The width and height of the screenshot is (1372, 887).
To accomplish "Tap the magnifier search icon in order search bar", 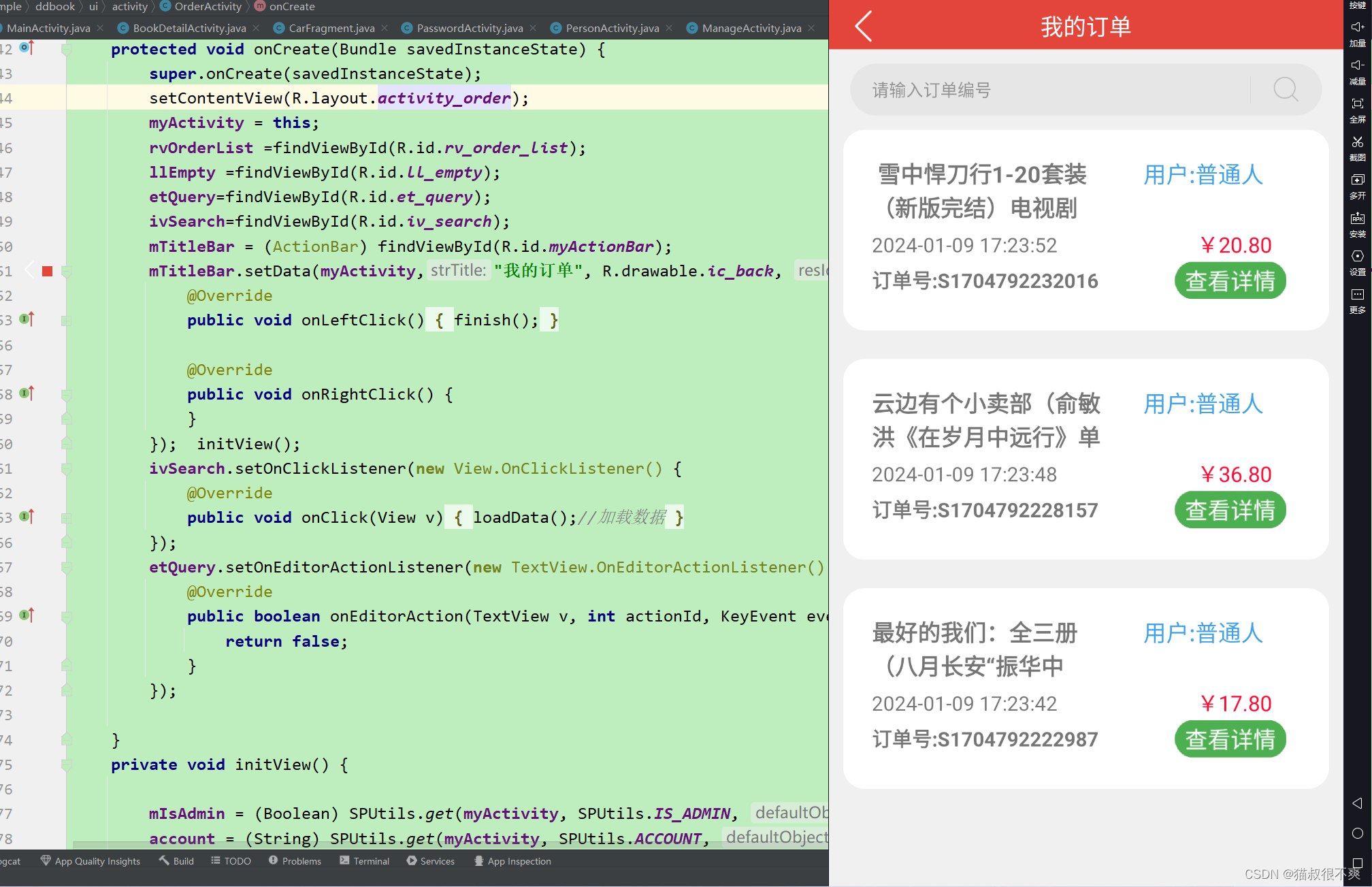I will [1286, 89].
